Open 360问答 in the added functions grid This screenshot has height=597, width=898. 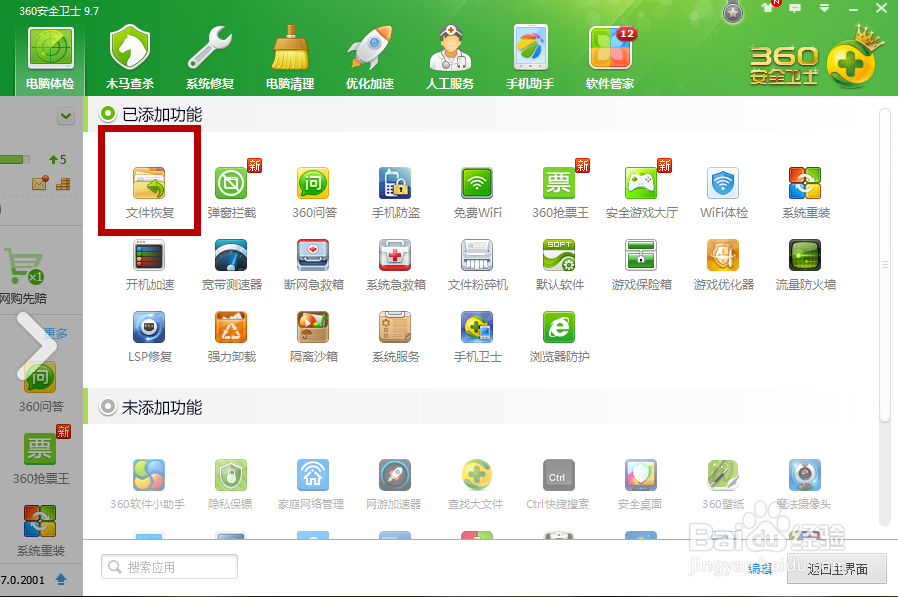pos(314,193)
